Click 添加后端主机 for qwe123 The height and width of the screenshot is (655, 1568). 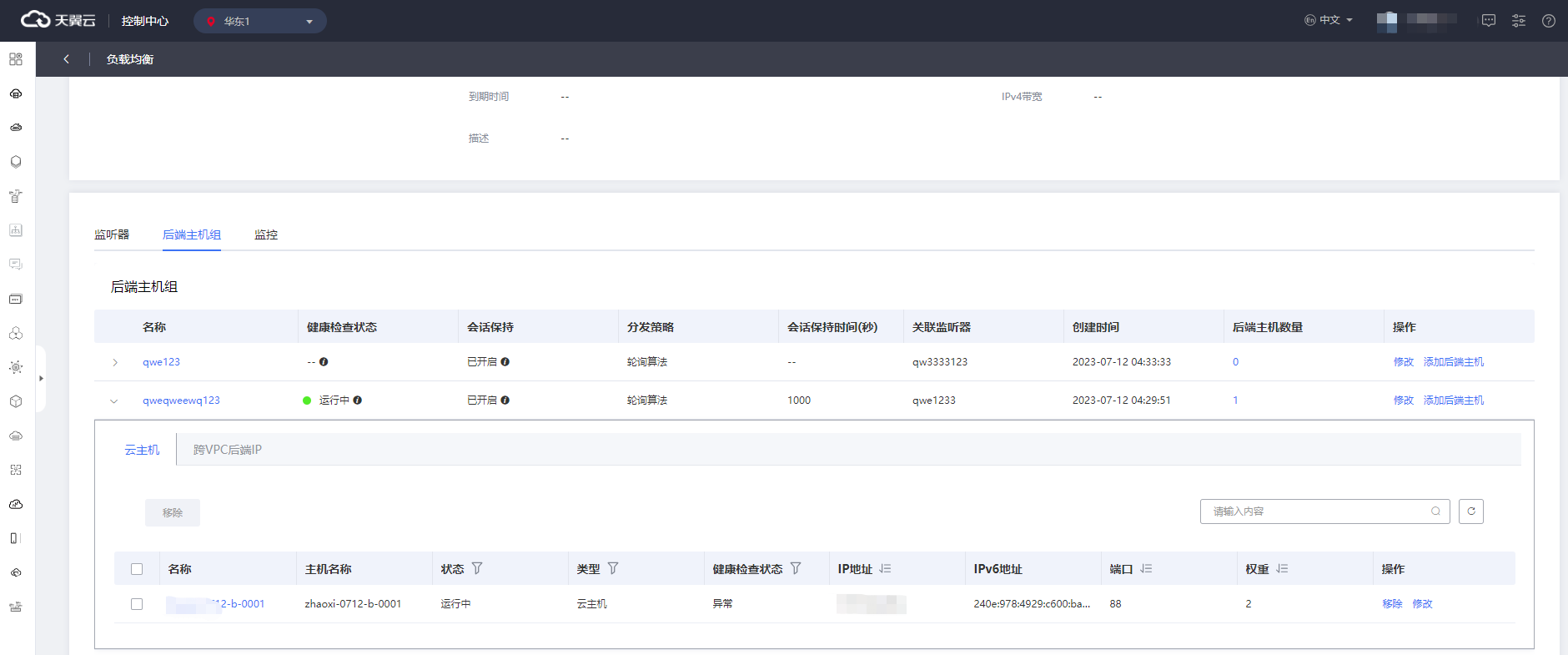(x=1453, y=362)
